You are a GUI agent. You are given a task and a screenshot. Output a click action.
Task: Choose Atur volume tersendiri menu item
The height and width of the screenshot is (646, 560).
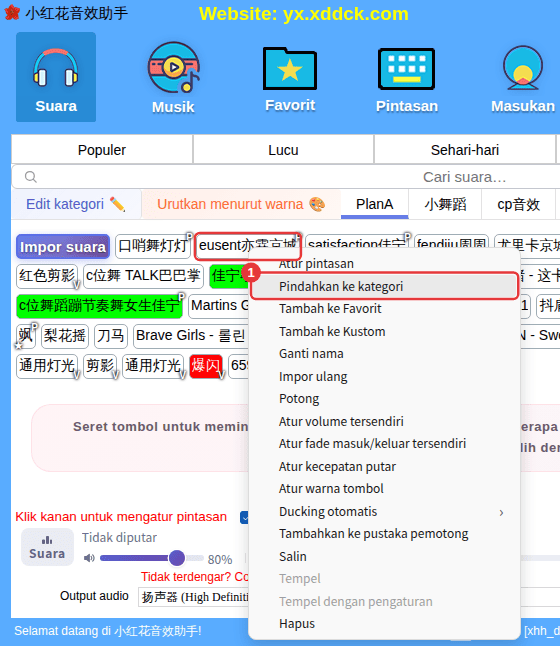click(x=384, y=421)
